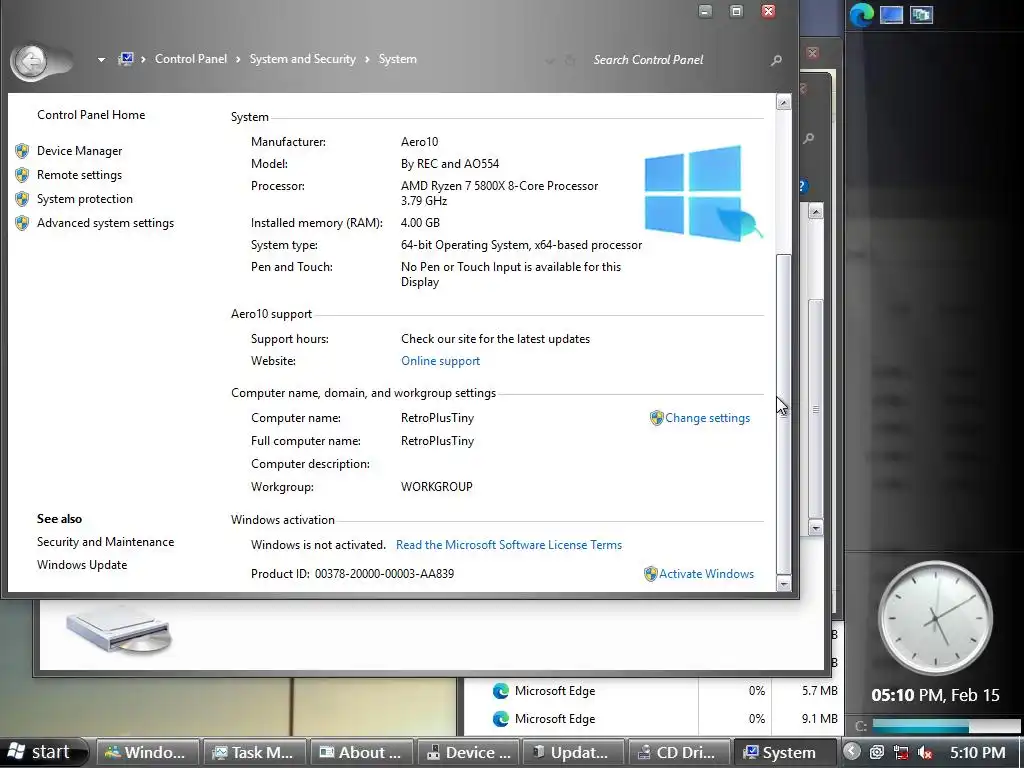
Task: Open the start menu
Action: (x=42, y=752)
